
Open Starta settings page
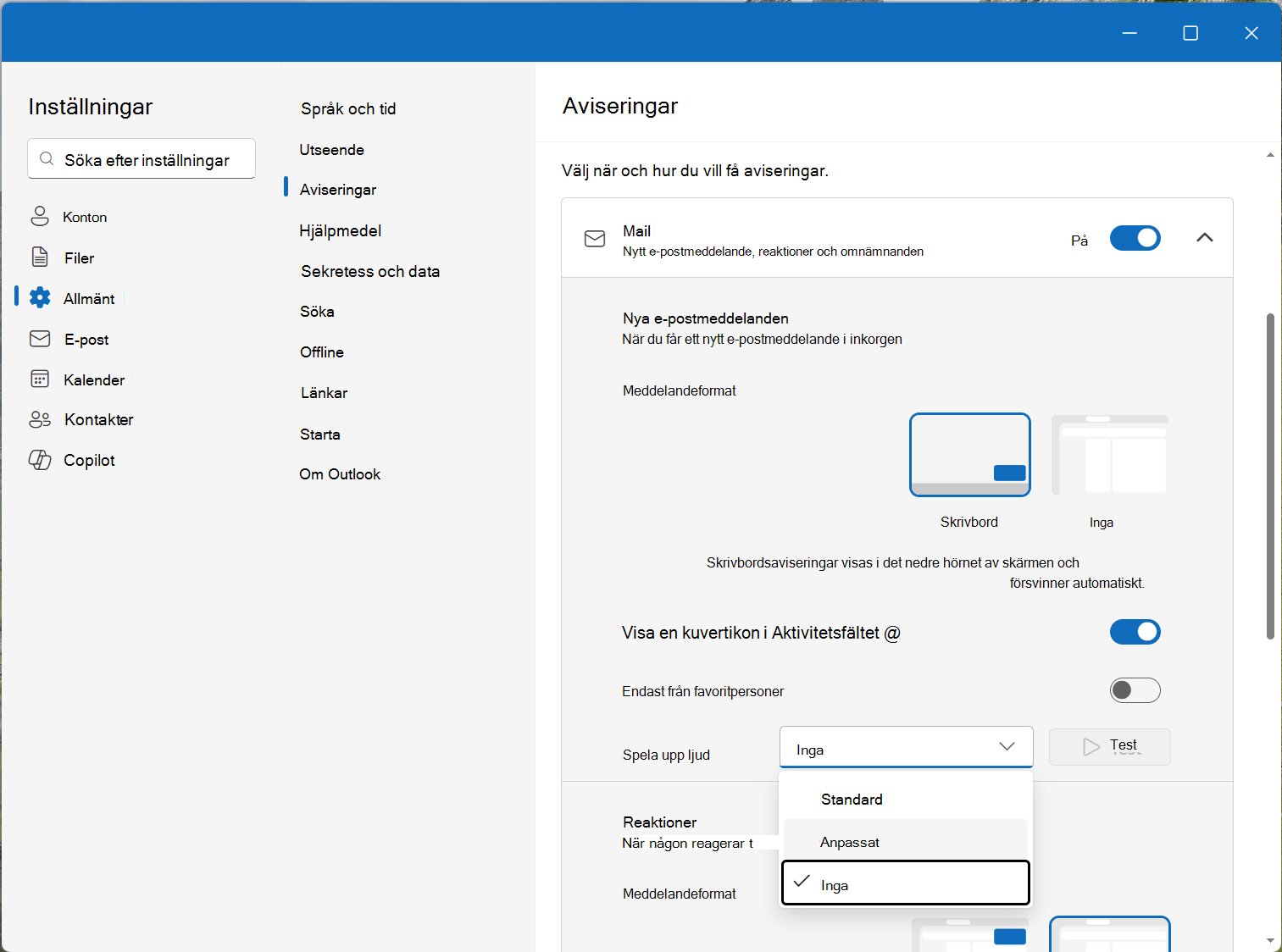click(319, 434)
